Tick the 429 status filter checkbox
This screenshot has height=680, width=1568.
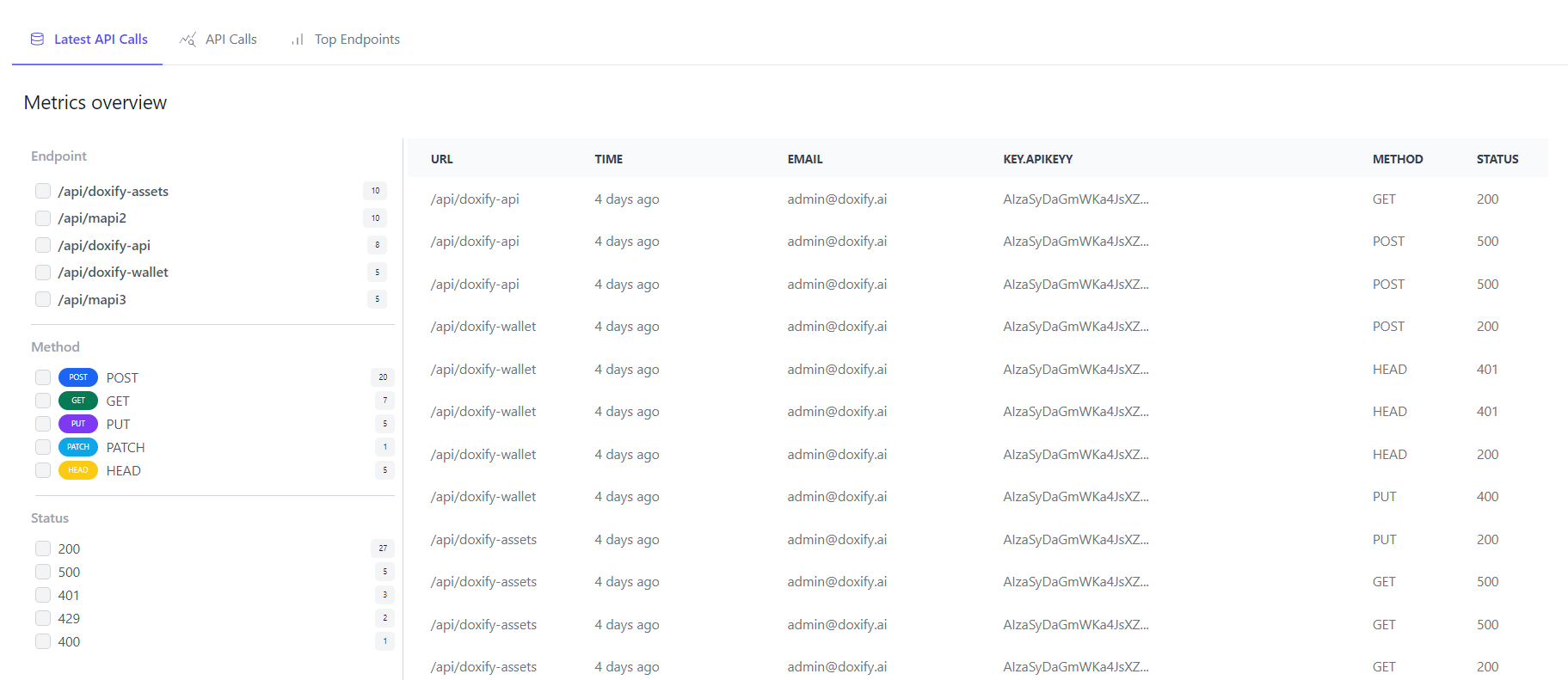tap(43, 618)
